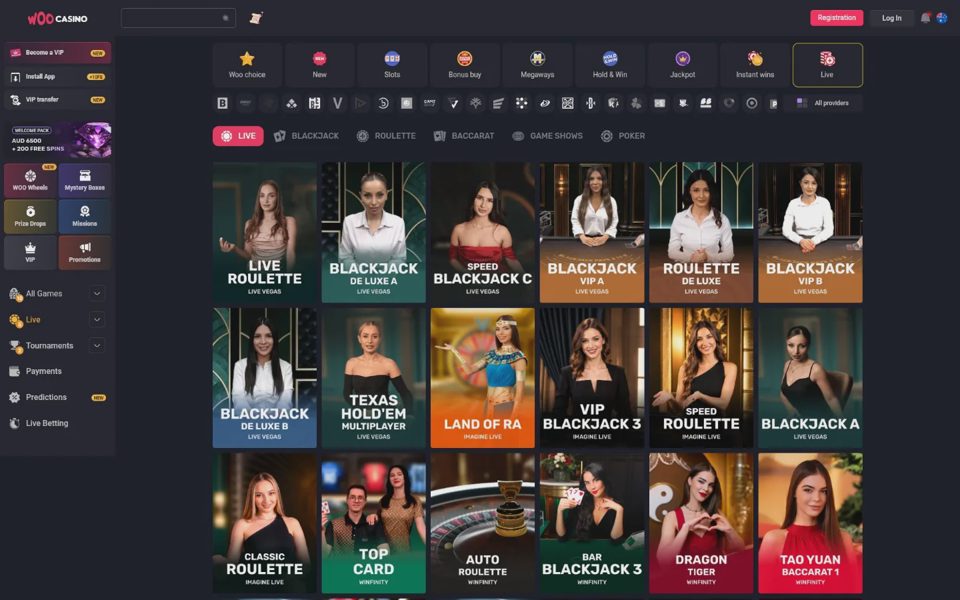
Task: Open Prize Drops tile
Action: pyautogui.click(x=30, y=217)
